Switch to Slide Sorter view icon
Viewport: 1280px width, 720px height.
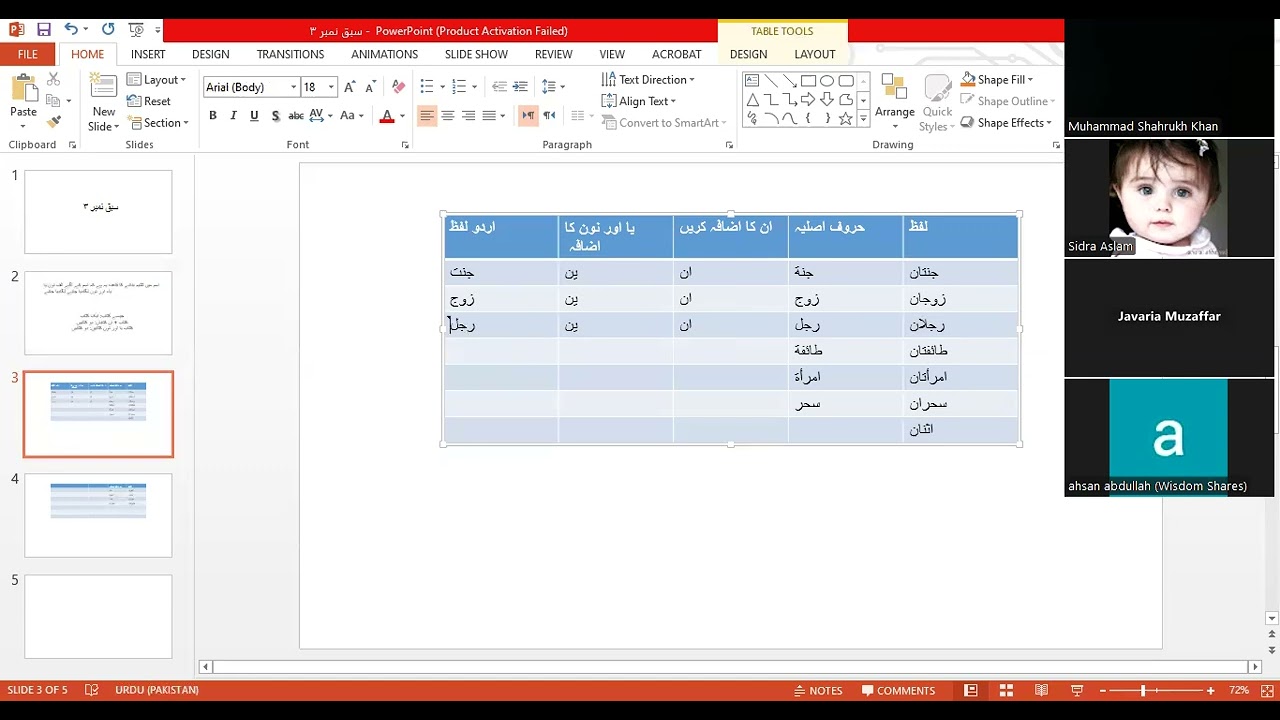[x=1006, y=690]
